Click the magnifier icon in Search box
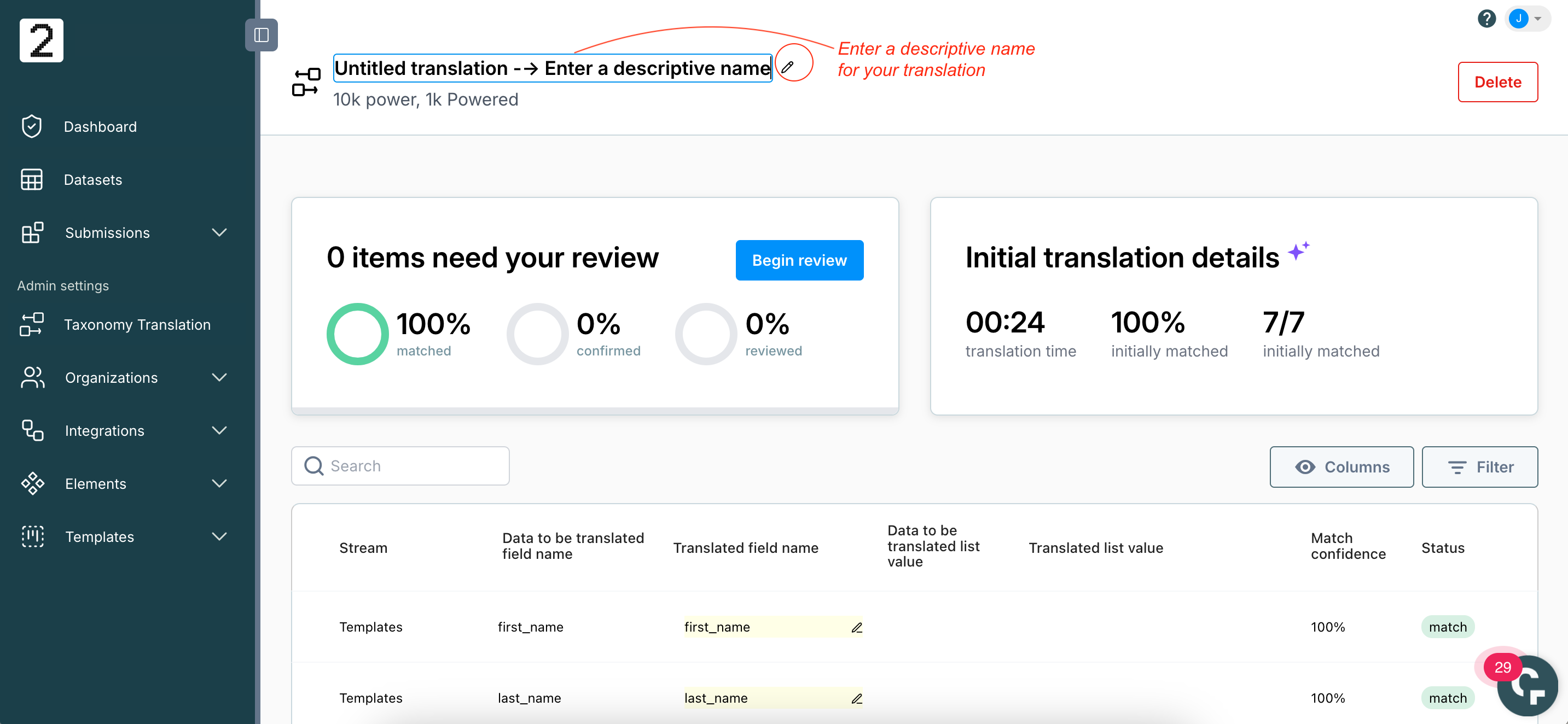The height and width of the screenshot is (724, 1568). (x=313, y=466)
